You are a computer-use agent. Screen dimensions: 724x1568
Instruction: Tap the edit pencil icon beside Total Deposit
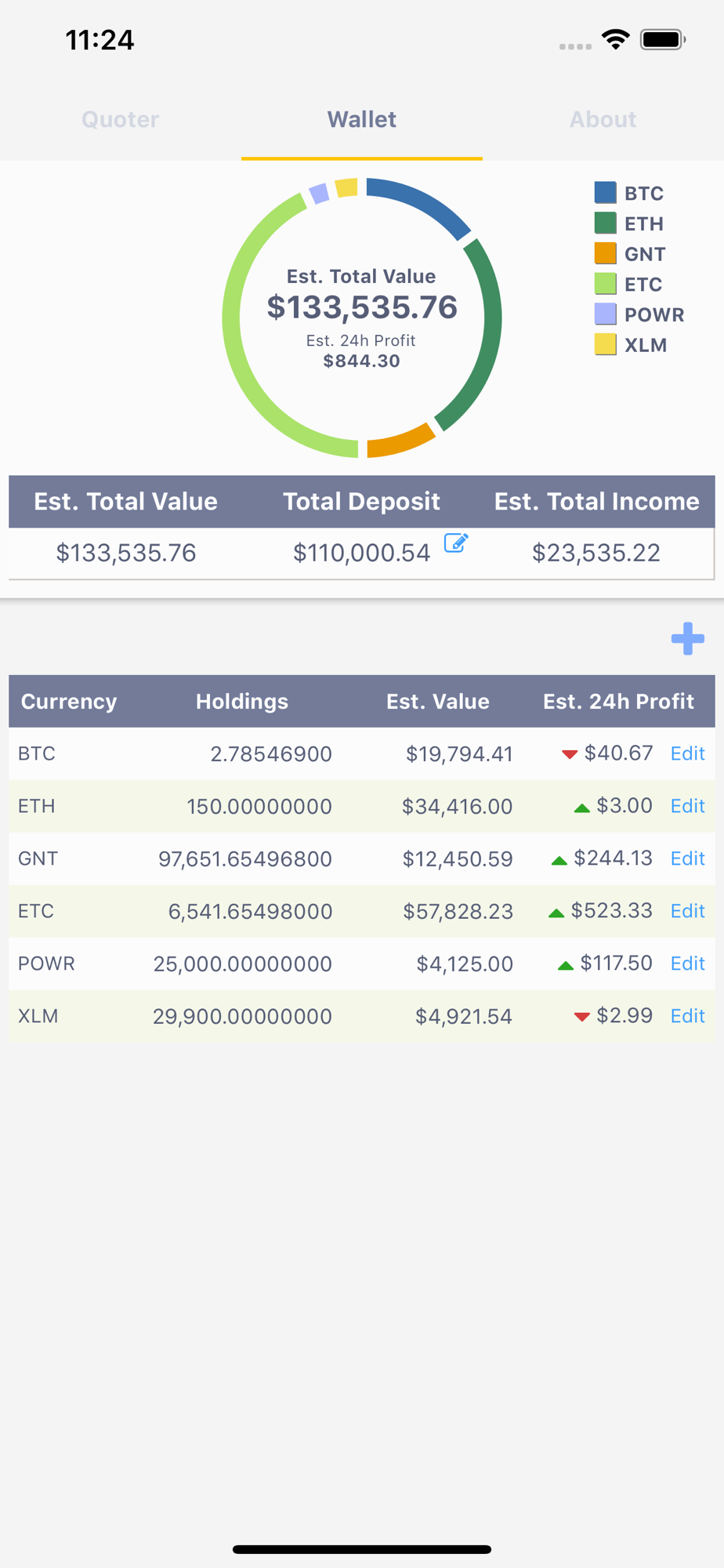coord(456,543)
